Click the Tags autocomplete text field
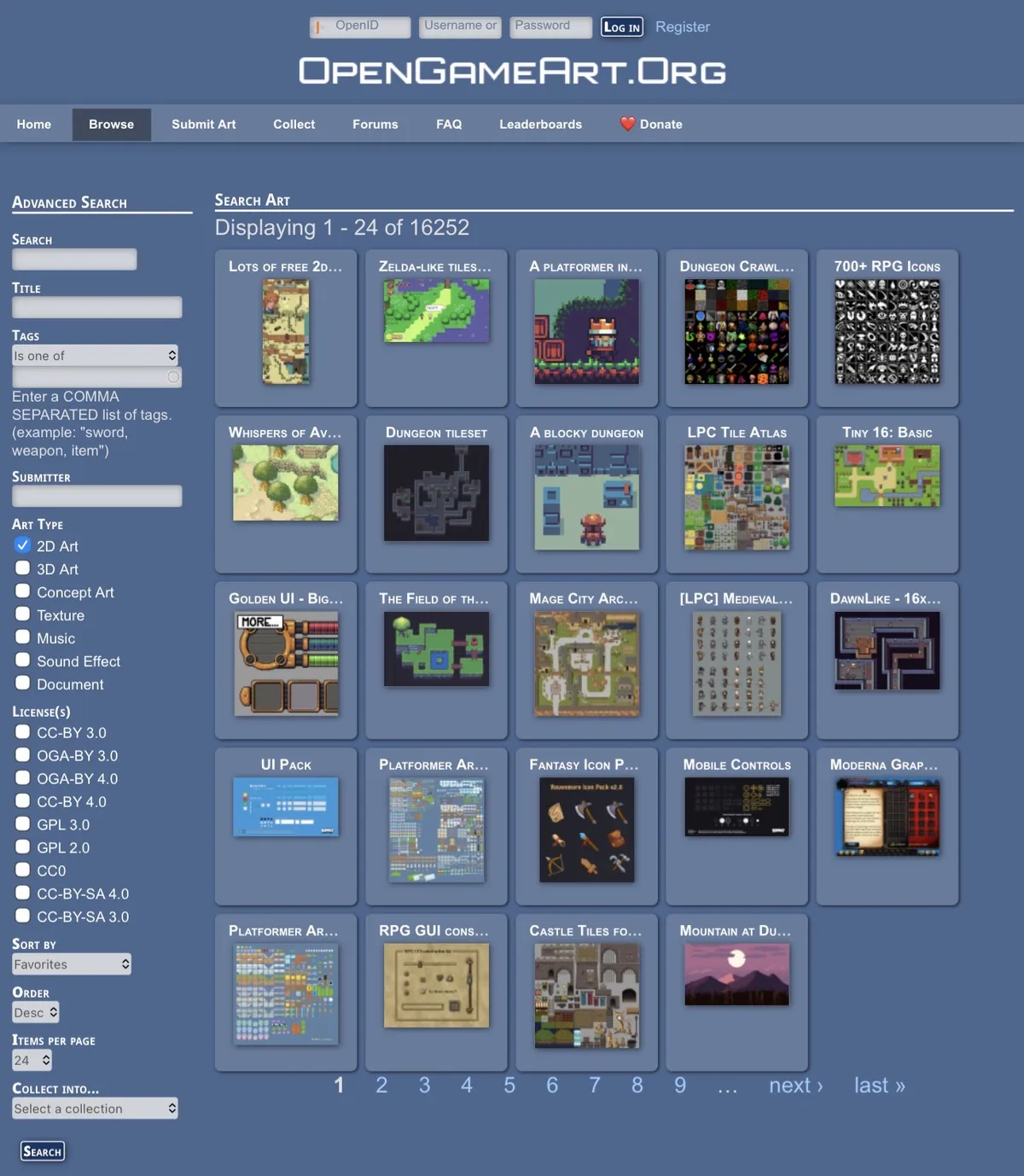This screenshot has height=1176, width=1024. 97,377
